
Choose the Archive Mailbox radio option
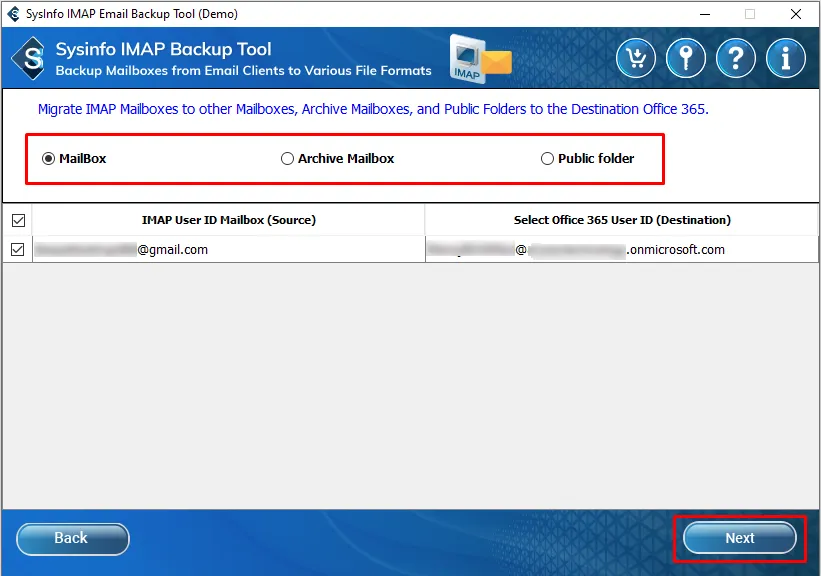(x=288, y=158)
